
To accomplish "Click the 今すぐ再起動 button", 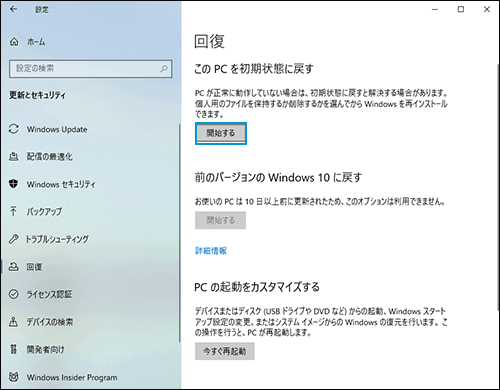I will tap(225, 351).
